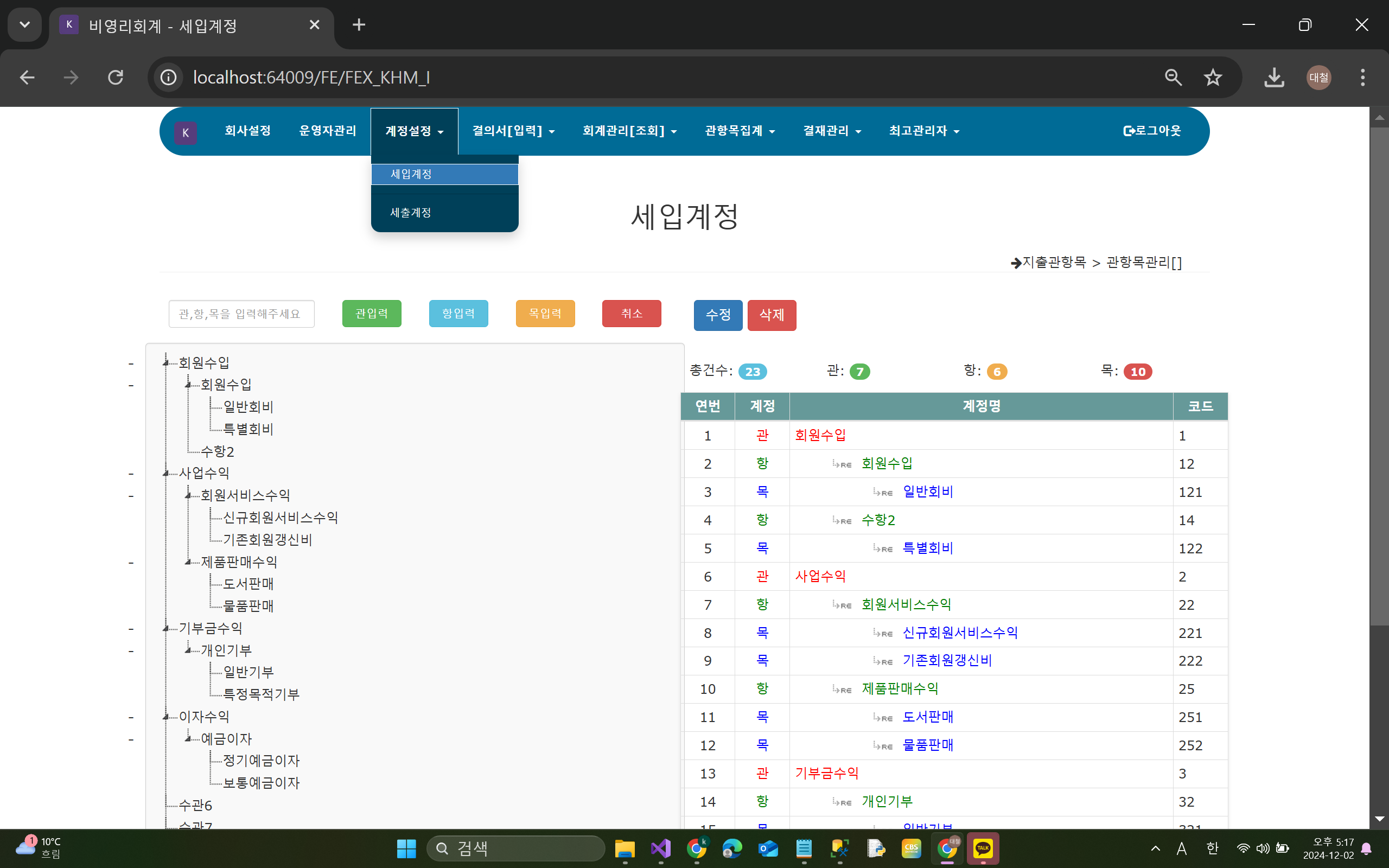The height and width of the screenshot is (868, 1389).
Task: Open the volume control in system tray
Action: click(1263, 848)
